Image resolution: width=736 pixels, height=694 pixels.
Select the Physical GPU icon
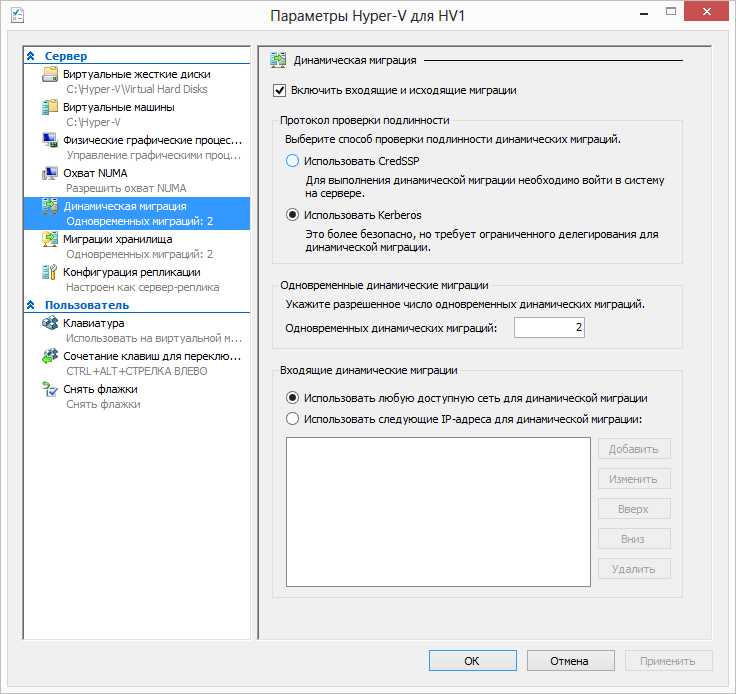click(50, 140)
